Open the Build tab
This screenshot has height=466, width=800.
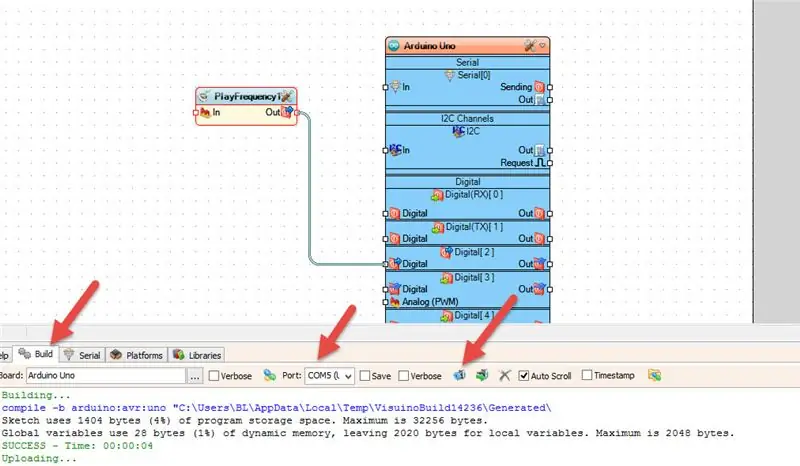pos(36,354)
